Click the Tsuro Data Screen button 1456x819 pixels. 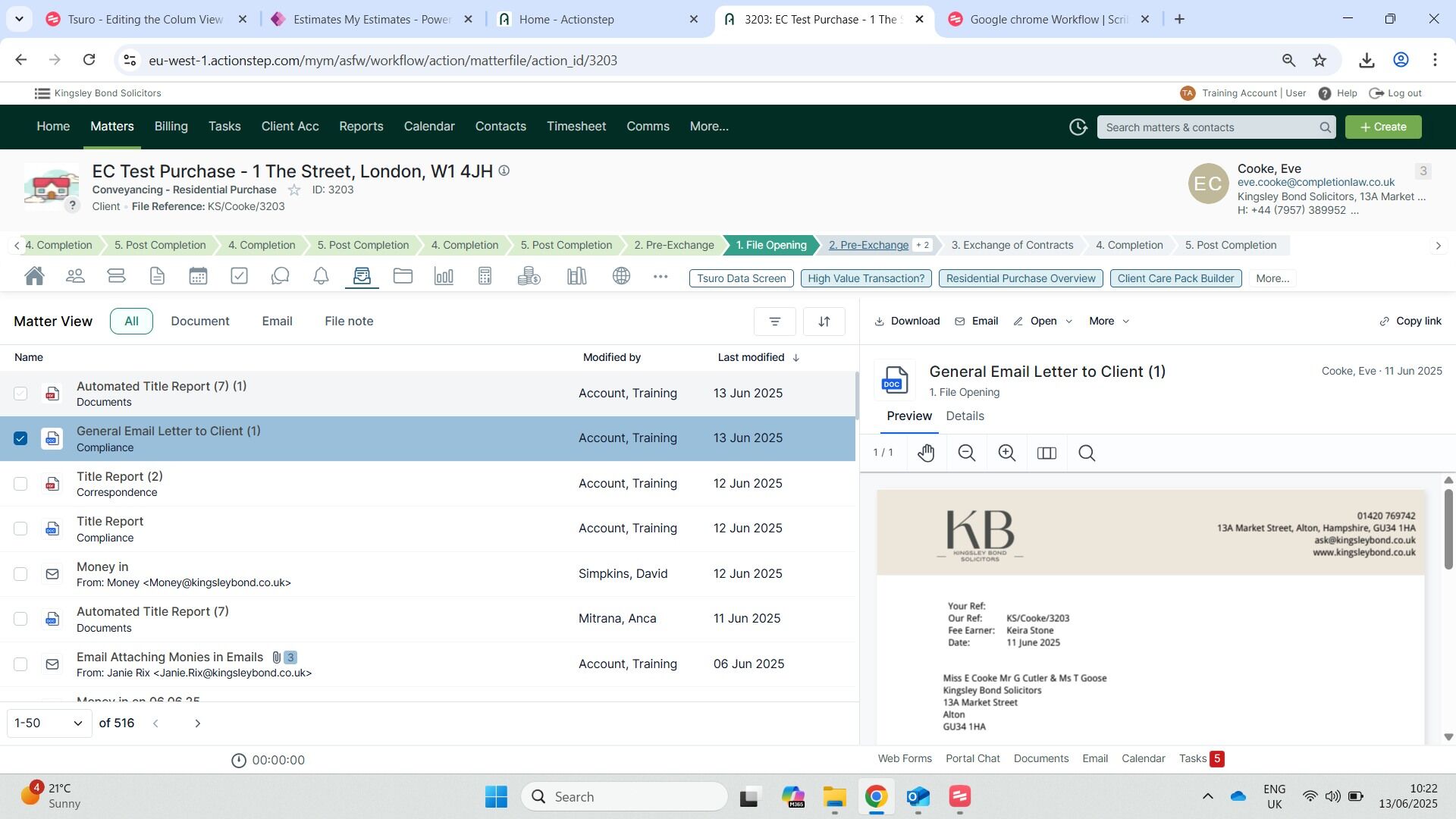click(x=741, y=278)
